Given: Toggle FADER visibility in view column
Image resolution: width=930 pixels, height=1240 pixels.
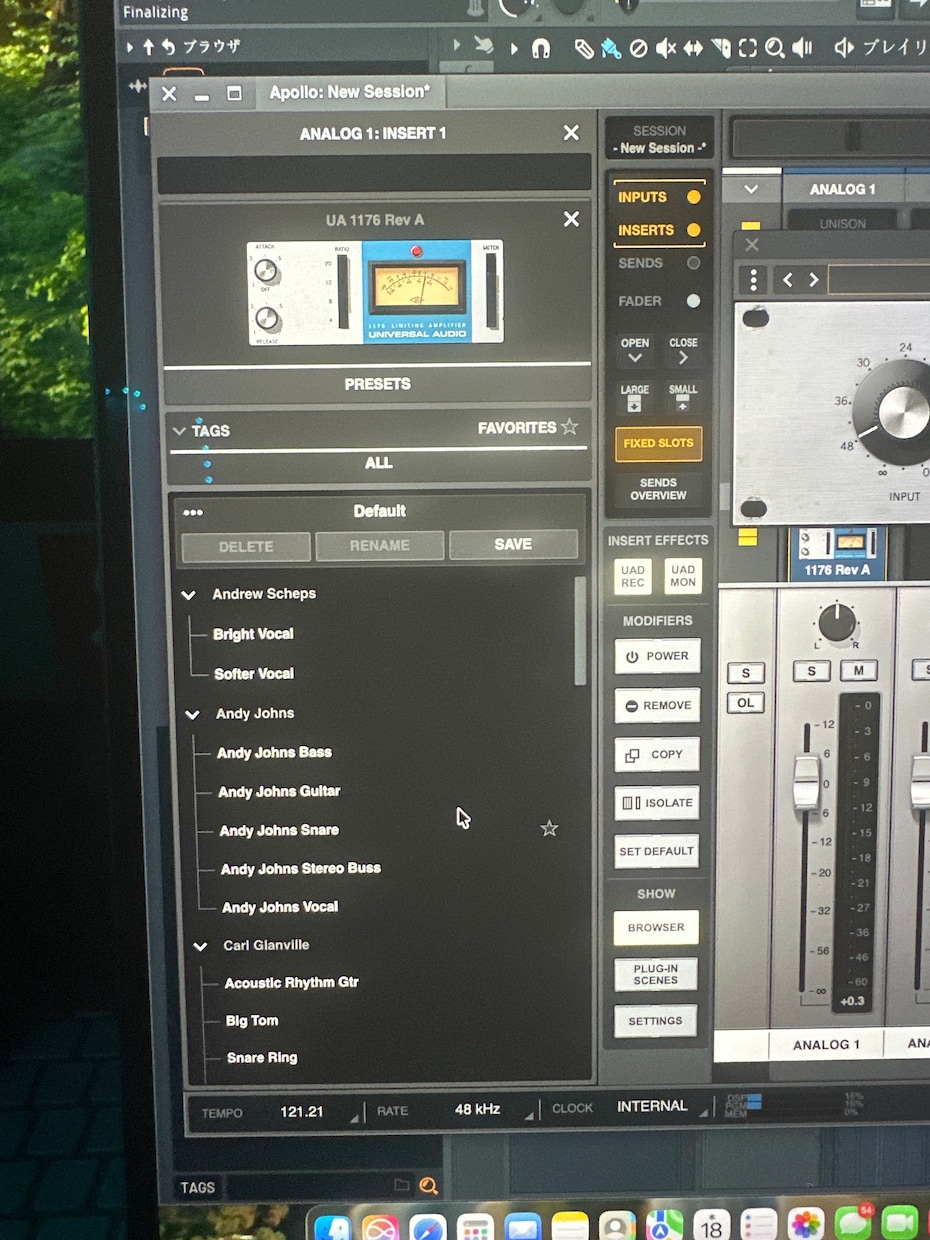Looking at the screenshot, I should (658, 301).
